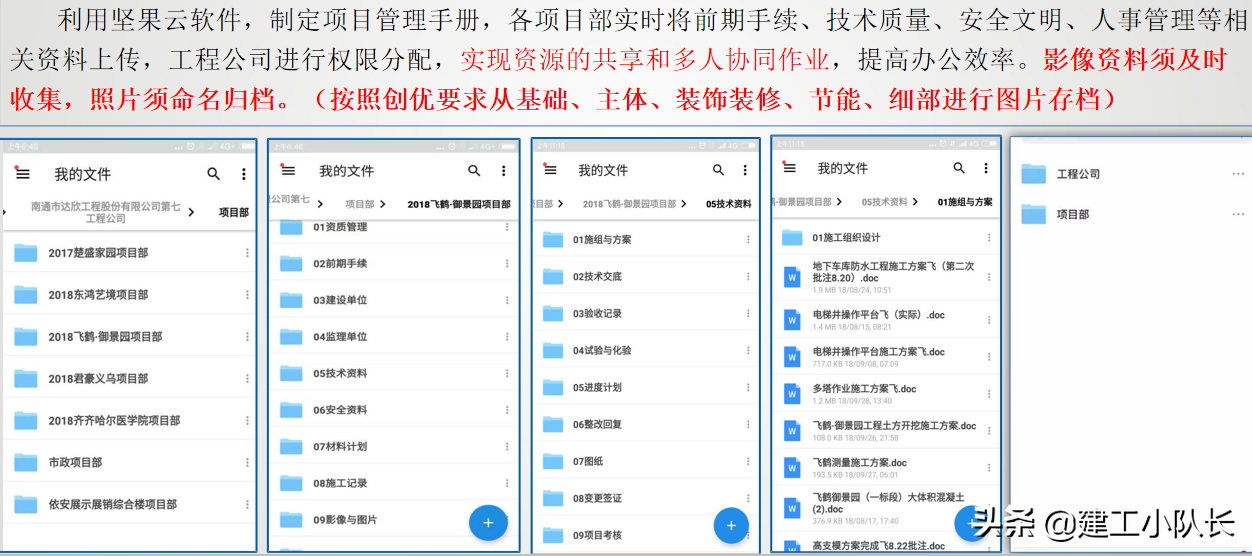Open overflow menu beside search on 2017楚盛家园项目部 screen

click(243, 174)
